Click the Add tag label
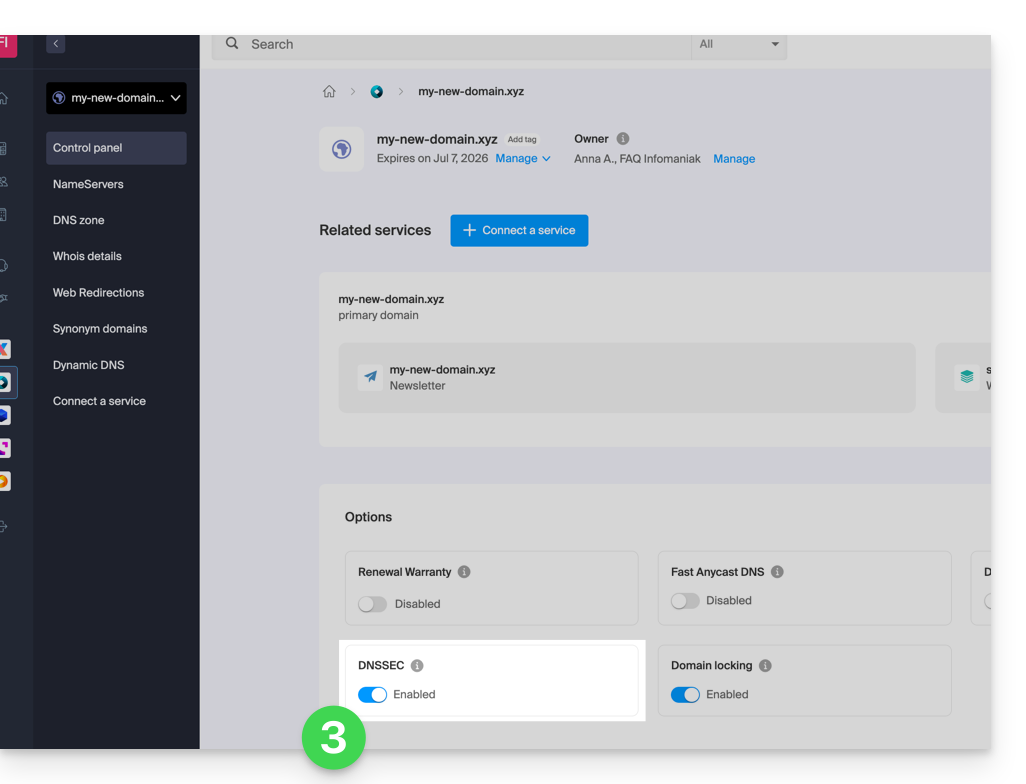Screen dimensions: 1026x784 [522, 139]
